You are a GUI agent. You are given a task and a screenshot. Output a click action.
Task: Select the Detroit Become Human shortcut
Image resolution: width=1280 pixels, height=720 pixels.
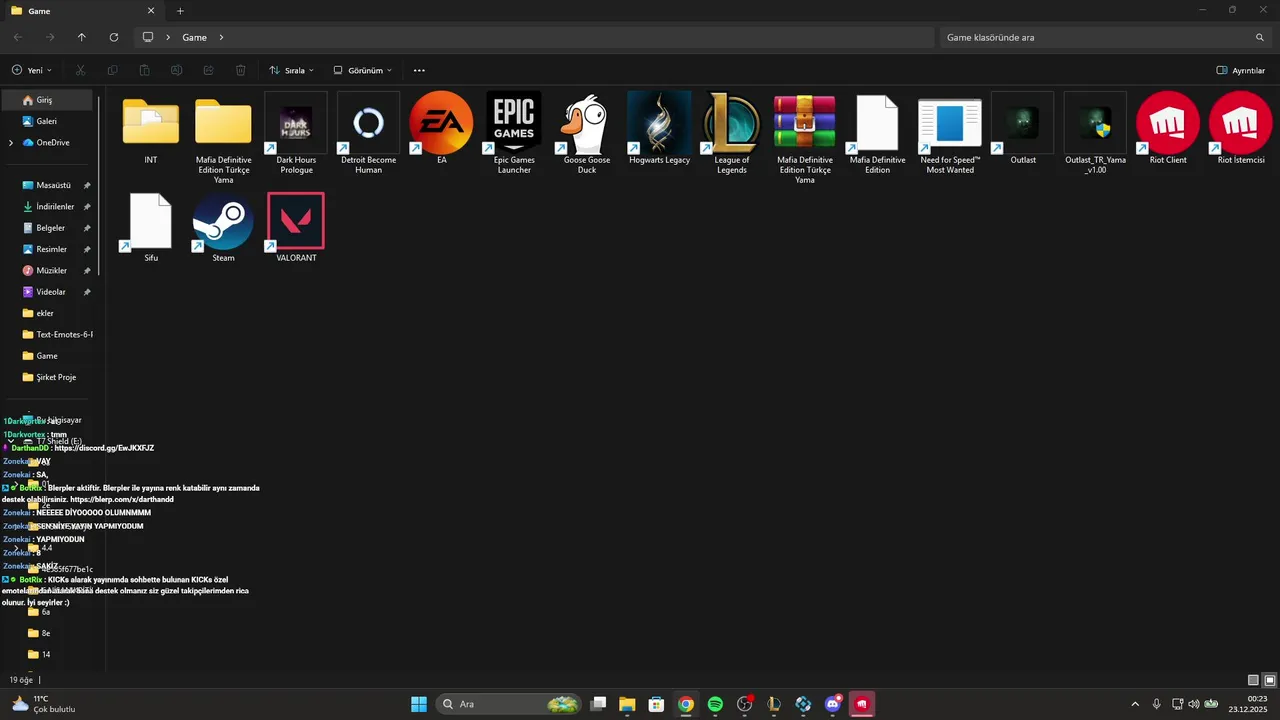tap(368, 132)
